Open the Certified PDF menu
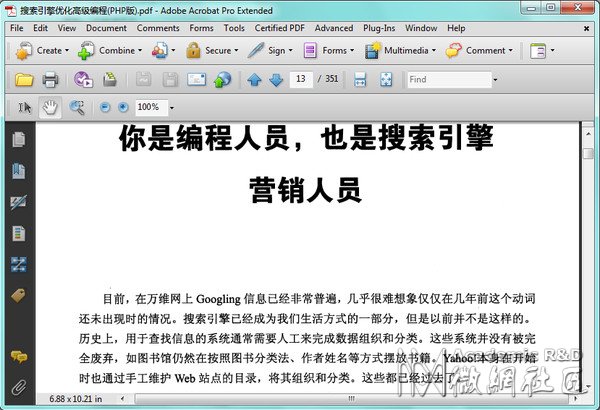 pos(279,28)
